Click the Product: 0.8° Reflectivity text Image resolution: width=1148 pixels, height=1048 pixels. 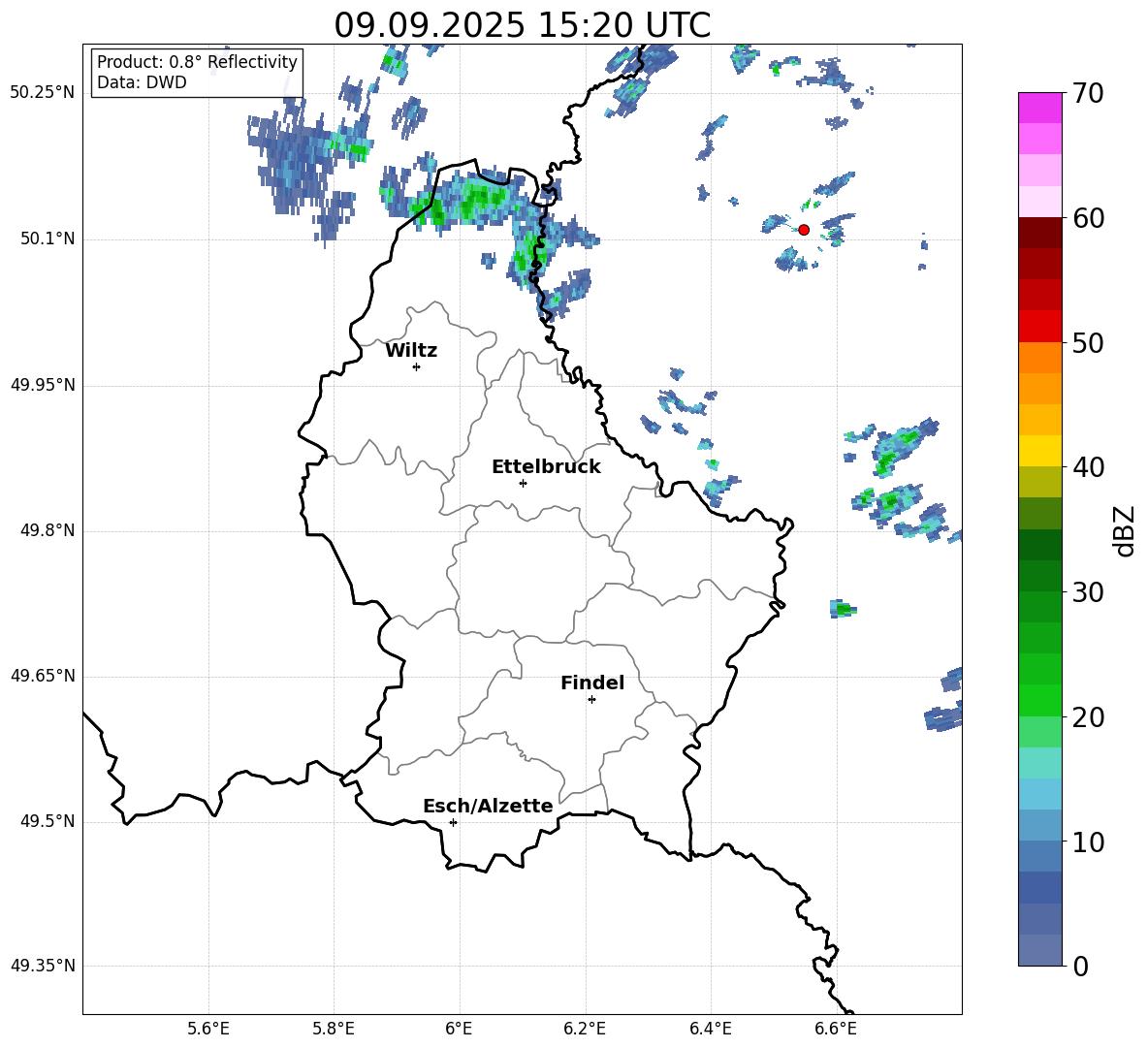point(197,61)
